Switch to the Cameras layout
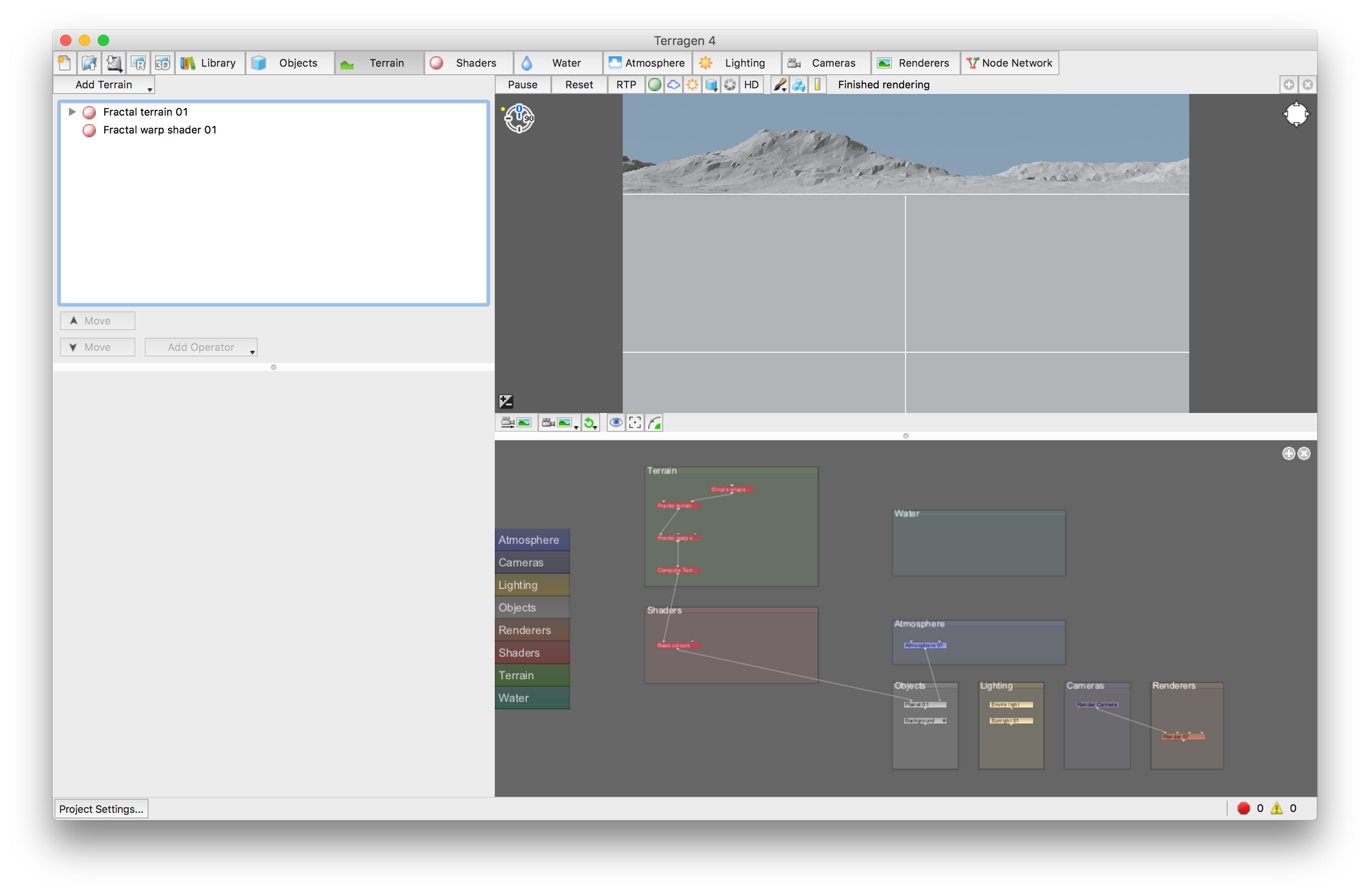 coord(826,63)
